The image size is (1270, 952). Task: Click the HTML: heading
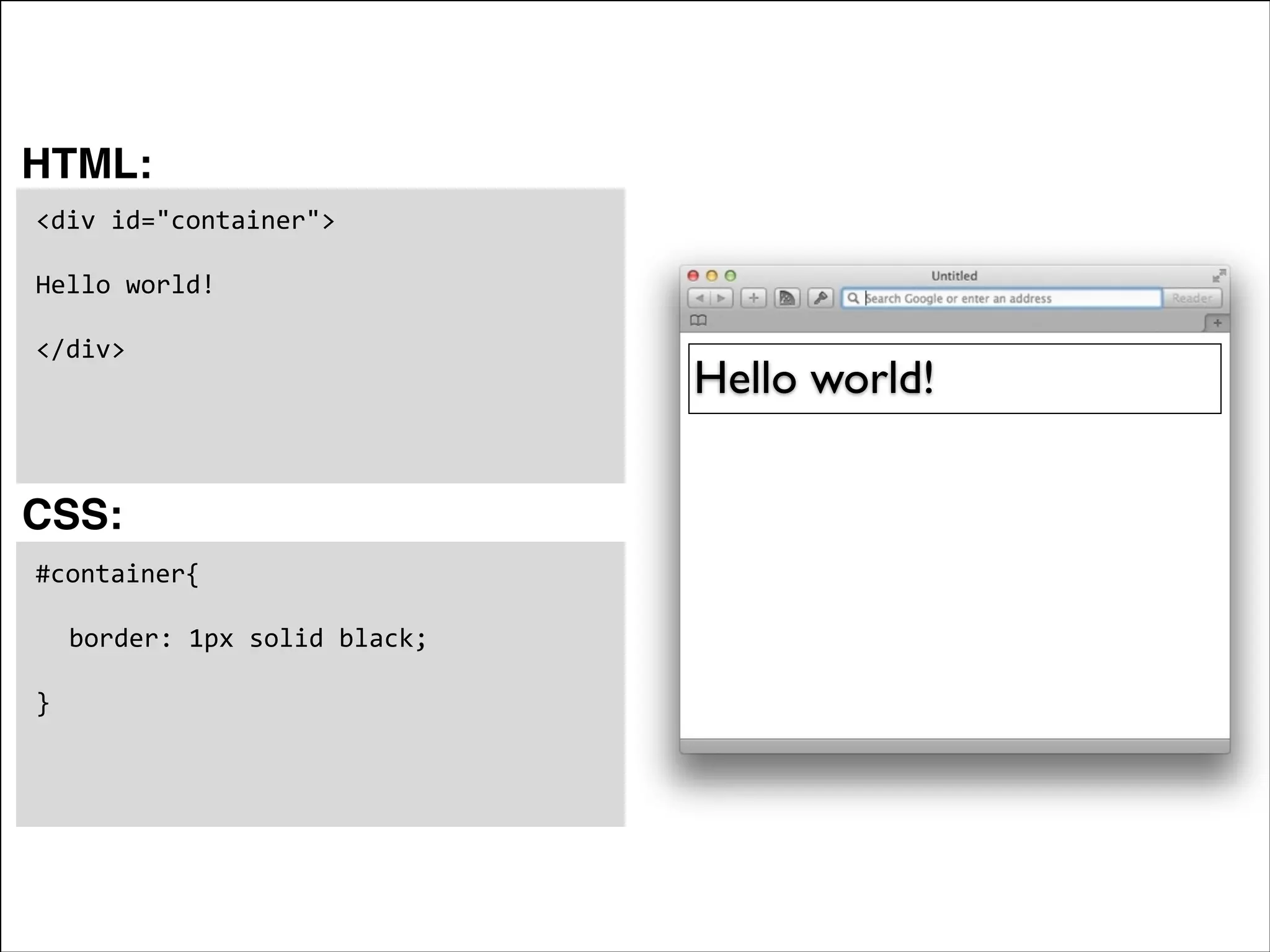coord(87,164)
